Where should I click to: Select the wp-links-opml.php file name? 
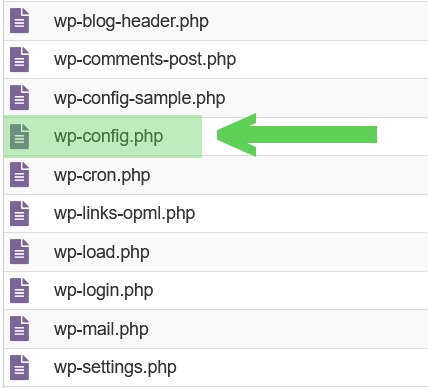coord(125,214)
